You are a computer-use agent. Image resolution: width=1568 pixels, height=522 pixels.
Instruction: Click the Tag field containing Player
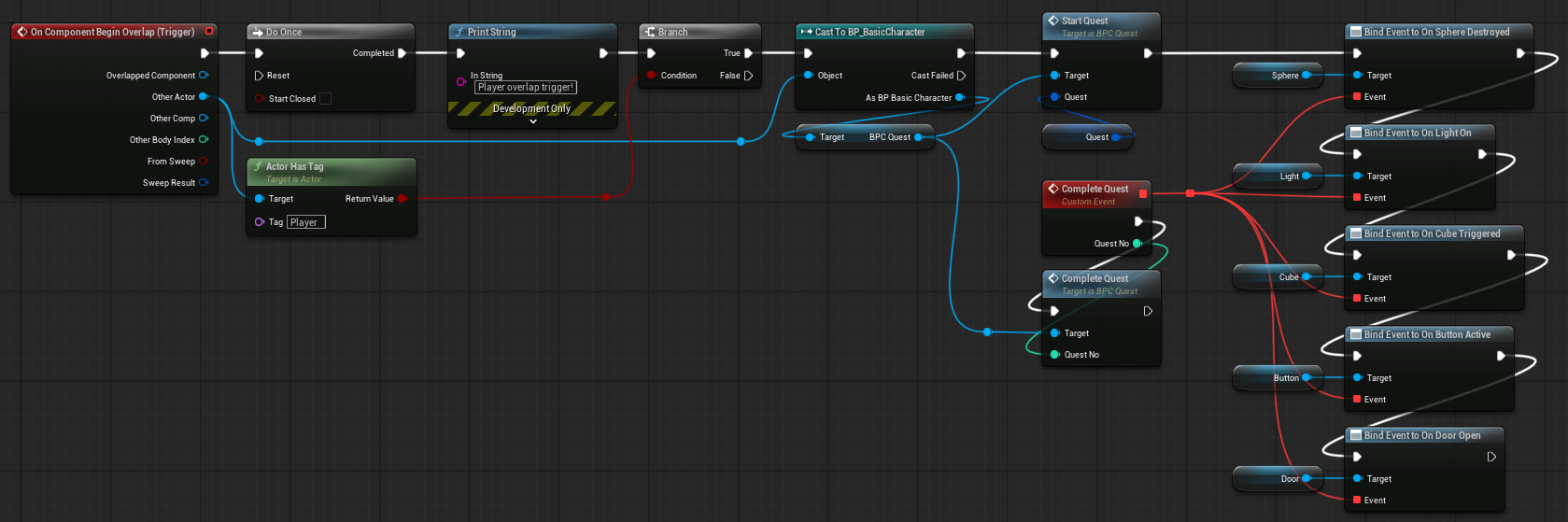(305, 222)
